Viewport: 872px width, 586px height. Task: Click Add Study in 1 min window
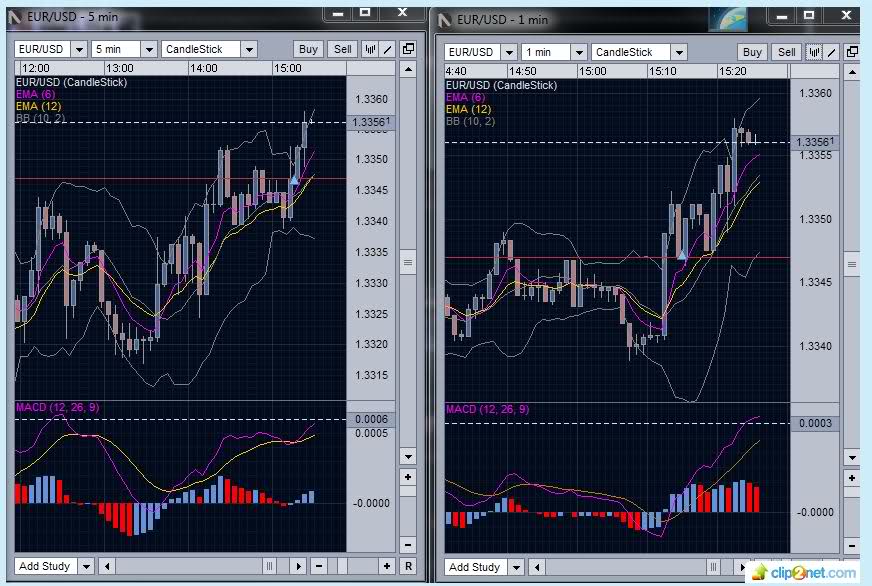click(474, 567)
